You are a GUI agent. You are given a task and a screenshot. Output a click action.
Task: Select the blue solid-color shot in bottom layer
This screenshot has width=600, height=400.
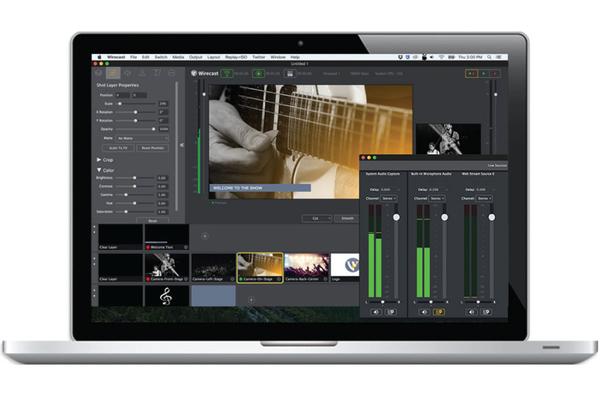pyautogui.click(x=214, y=296)
